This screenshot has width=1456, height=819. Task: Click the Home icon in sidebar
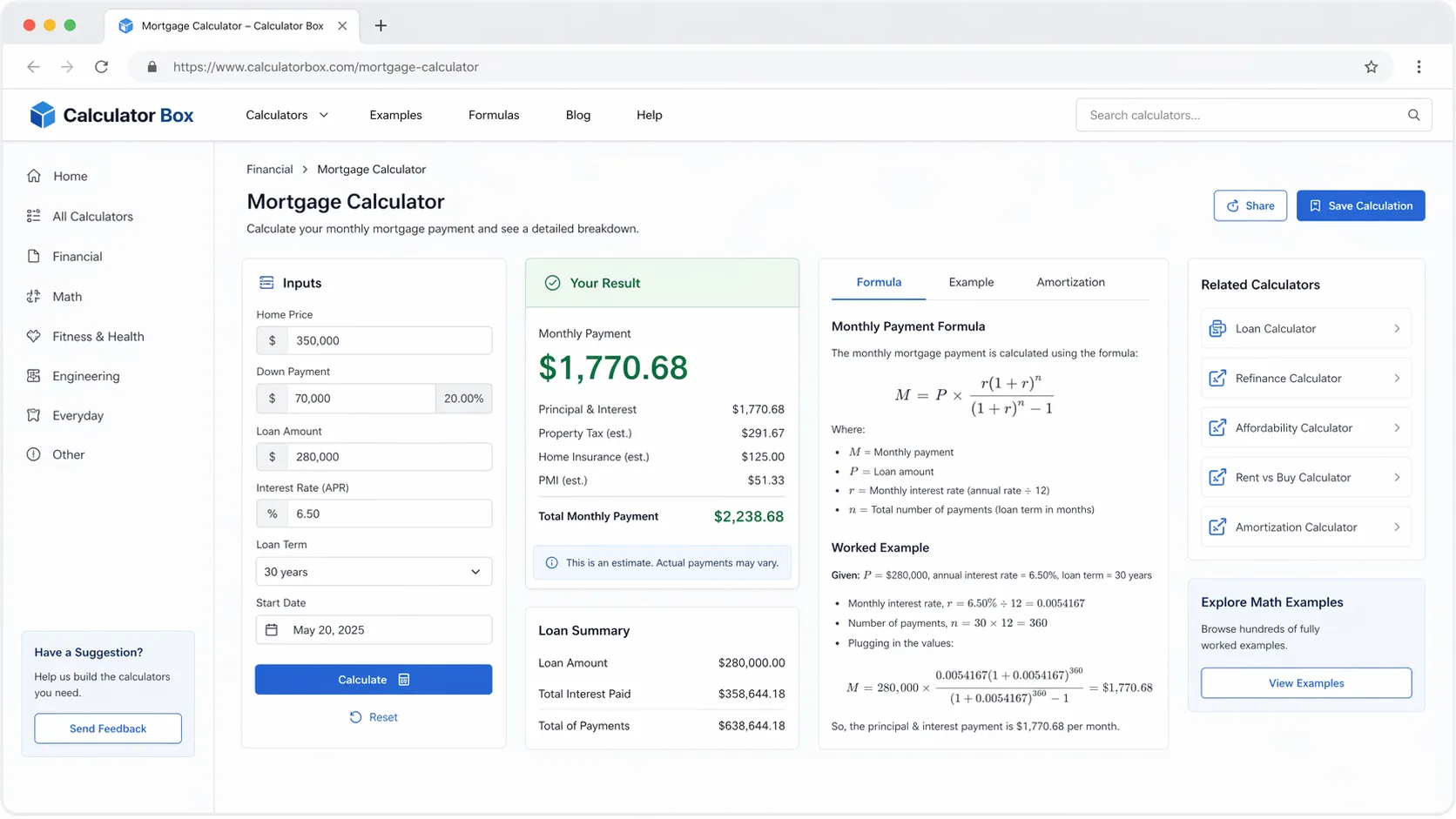click(x=34, y=176)
